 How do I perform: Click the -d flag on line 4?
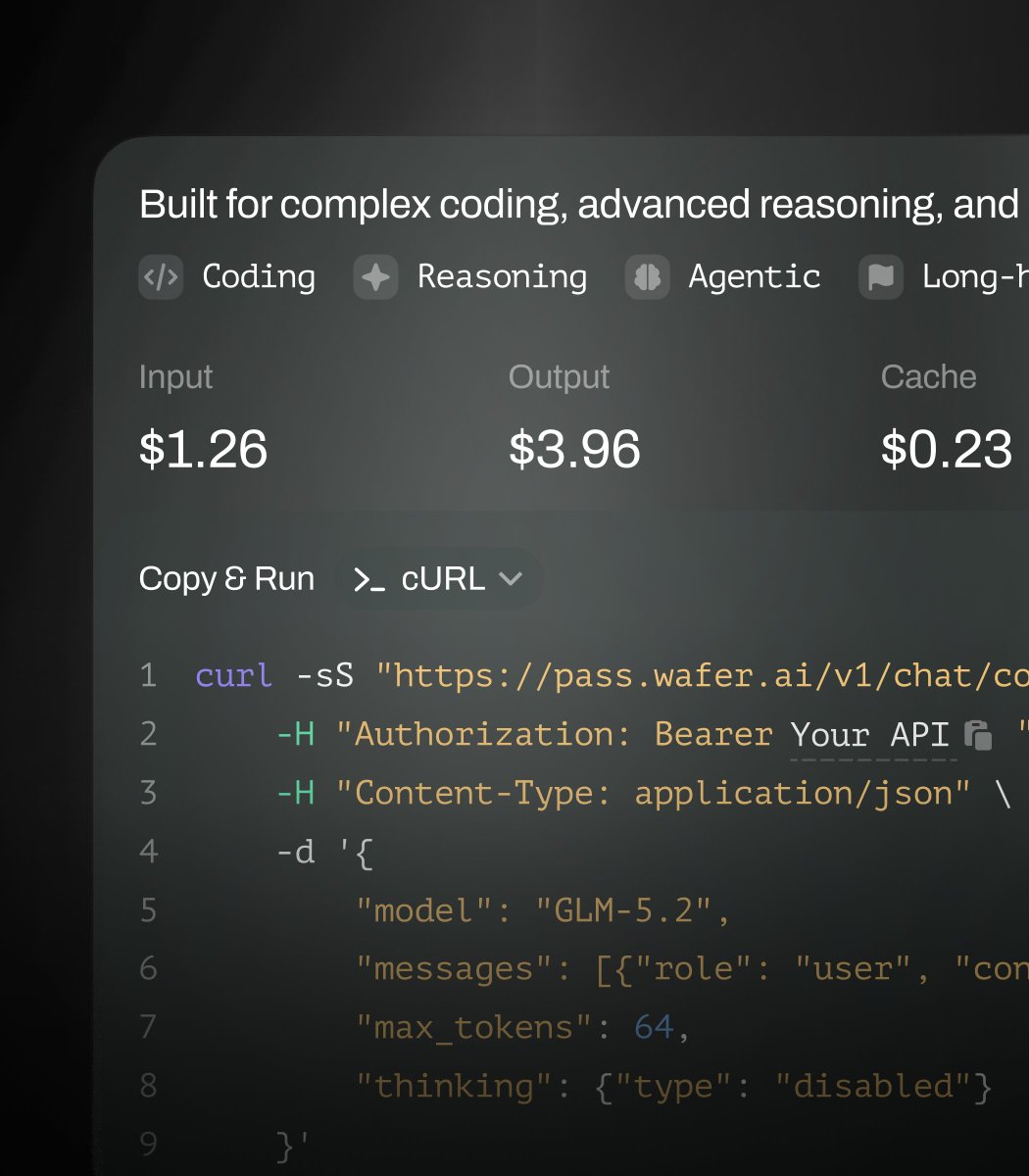point(296,852)
